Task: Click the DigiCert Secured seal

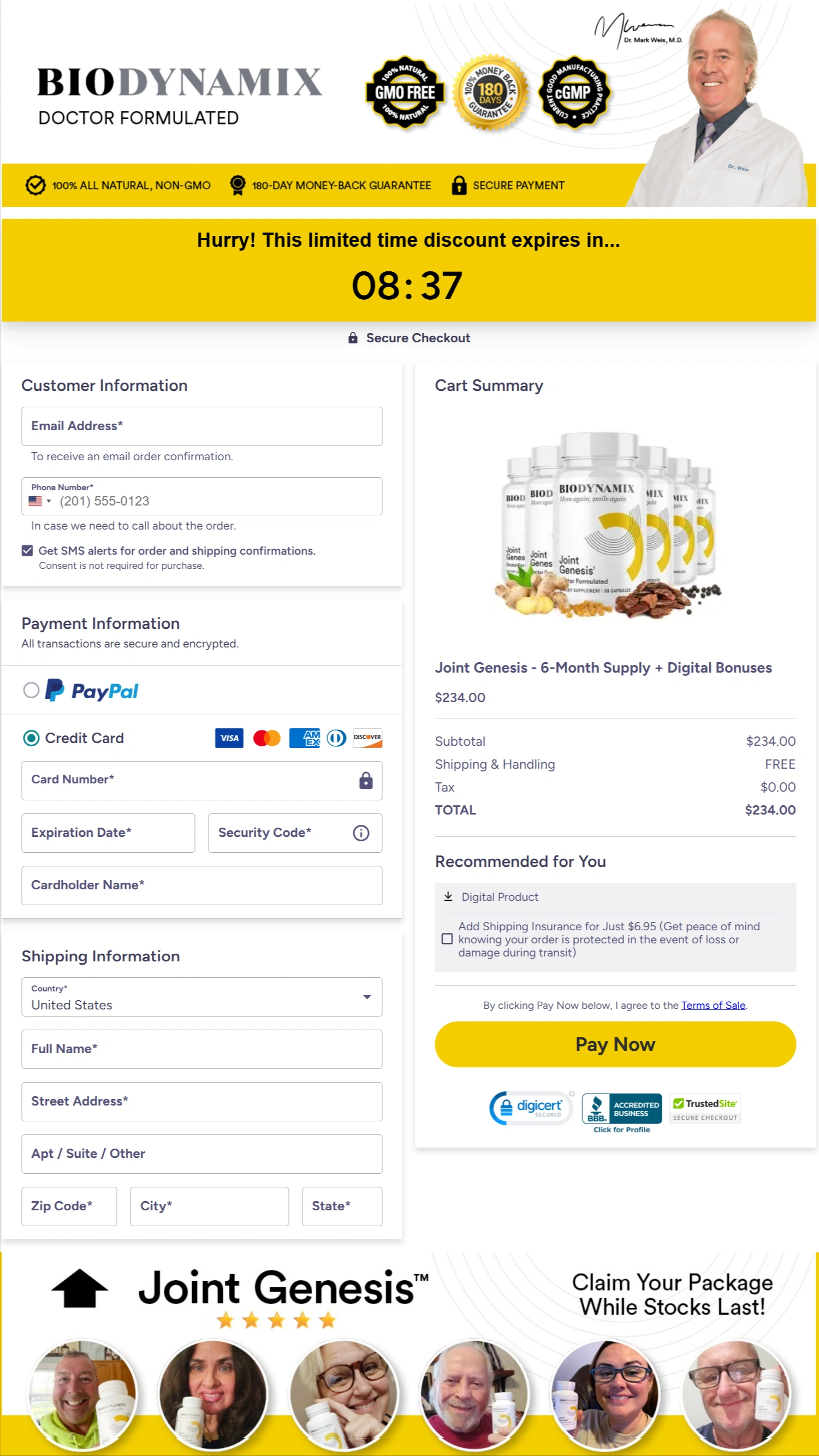Action: pos(530,1107)
